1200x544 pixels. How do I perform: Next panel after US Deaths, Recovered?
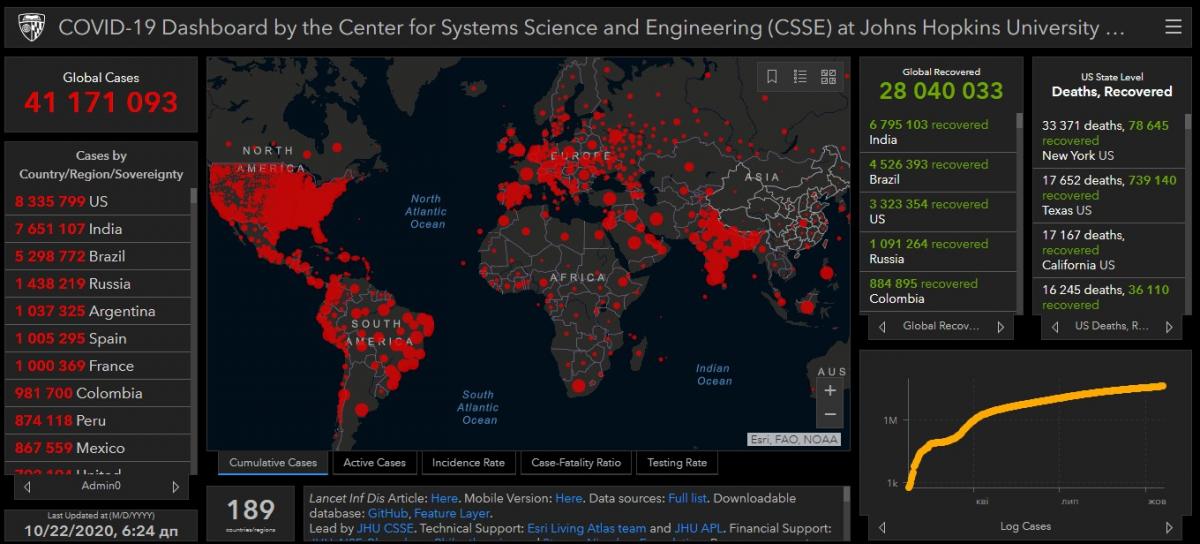[x=1169, y=327]
